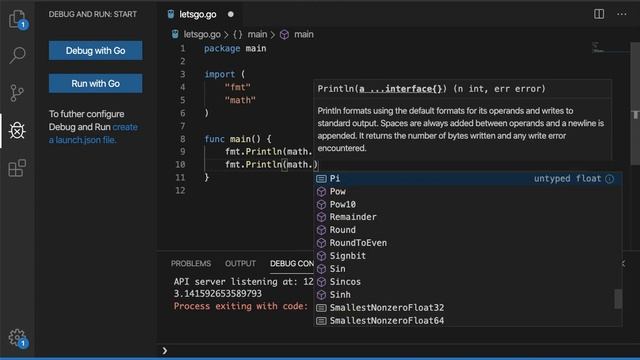The width and height of the screenshot is (640, 360).
Task: Click the Println signature in parameter hint
Action: tap(431, 89)
